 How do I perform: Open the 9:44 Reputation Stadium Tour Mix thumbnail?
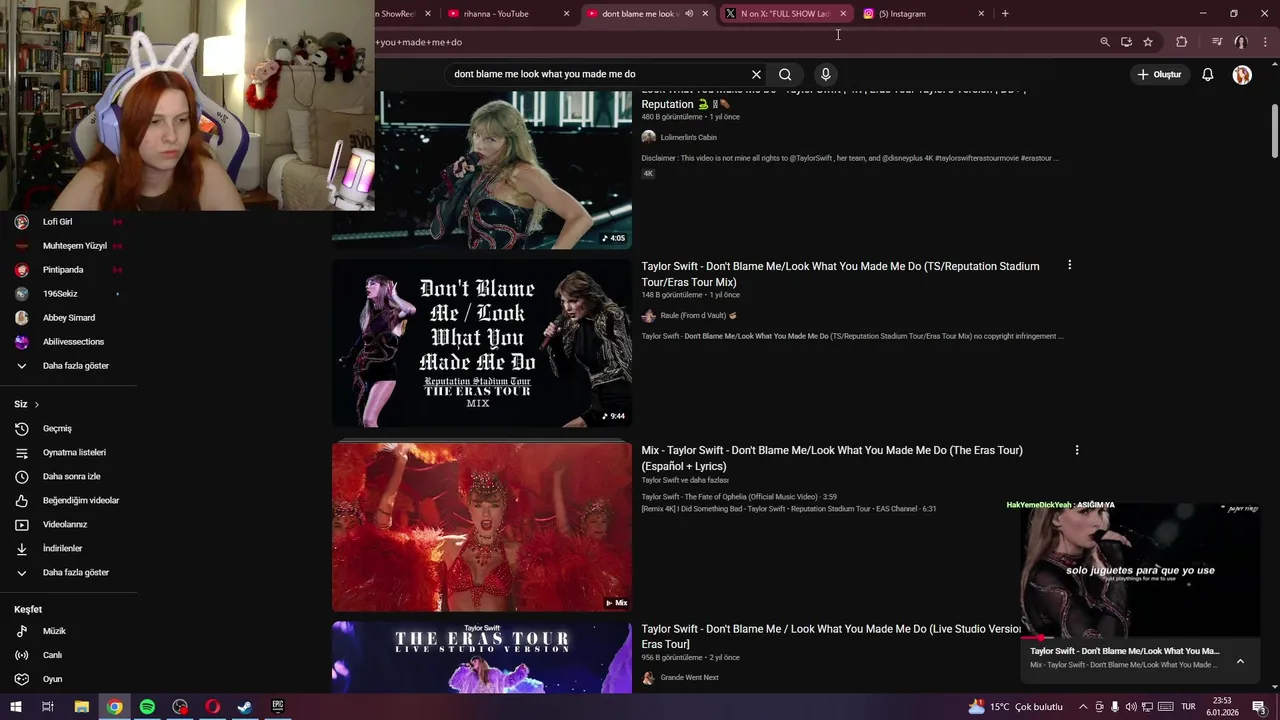coord(482,343)
